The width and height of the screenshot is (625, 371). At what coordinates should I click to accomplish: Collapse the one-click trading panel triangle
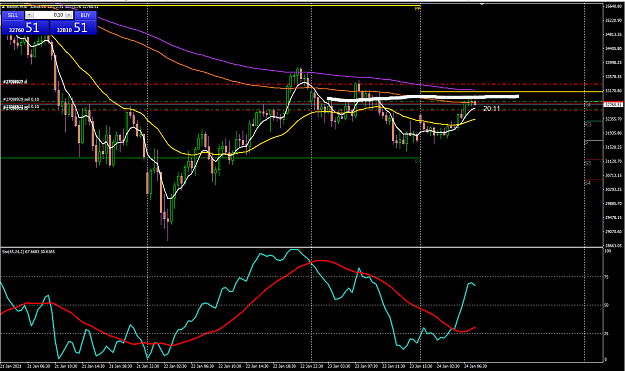pyautogui.click(x=4, y=7)
